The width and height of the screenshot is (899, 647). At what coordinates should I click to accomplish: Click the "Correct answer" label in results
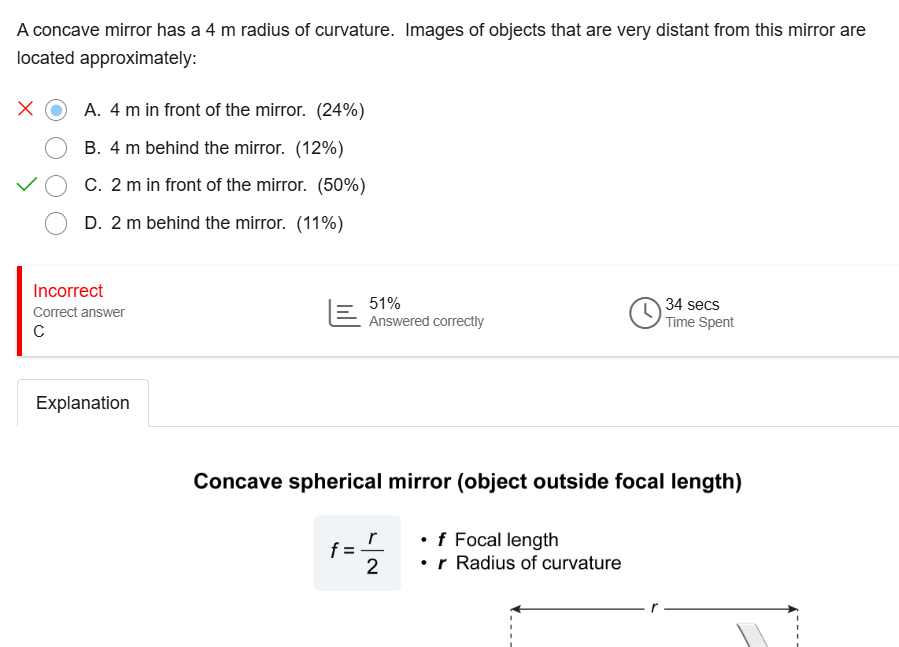click(79, 312)
